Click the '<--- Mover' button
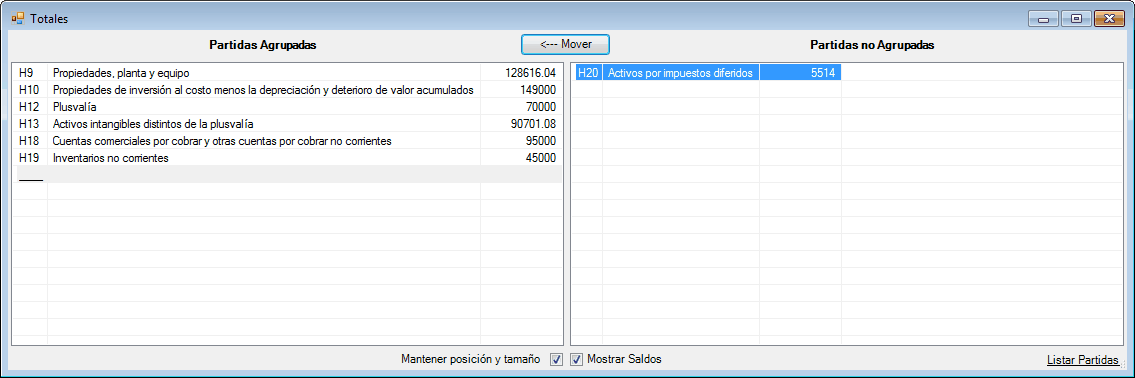1135x378 pixels. pos(565,44)
